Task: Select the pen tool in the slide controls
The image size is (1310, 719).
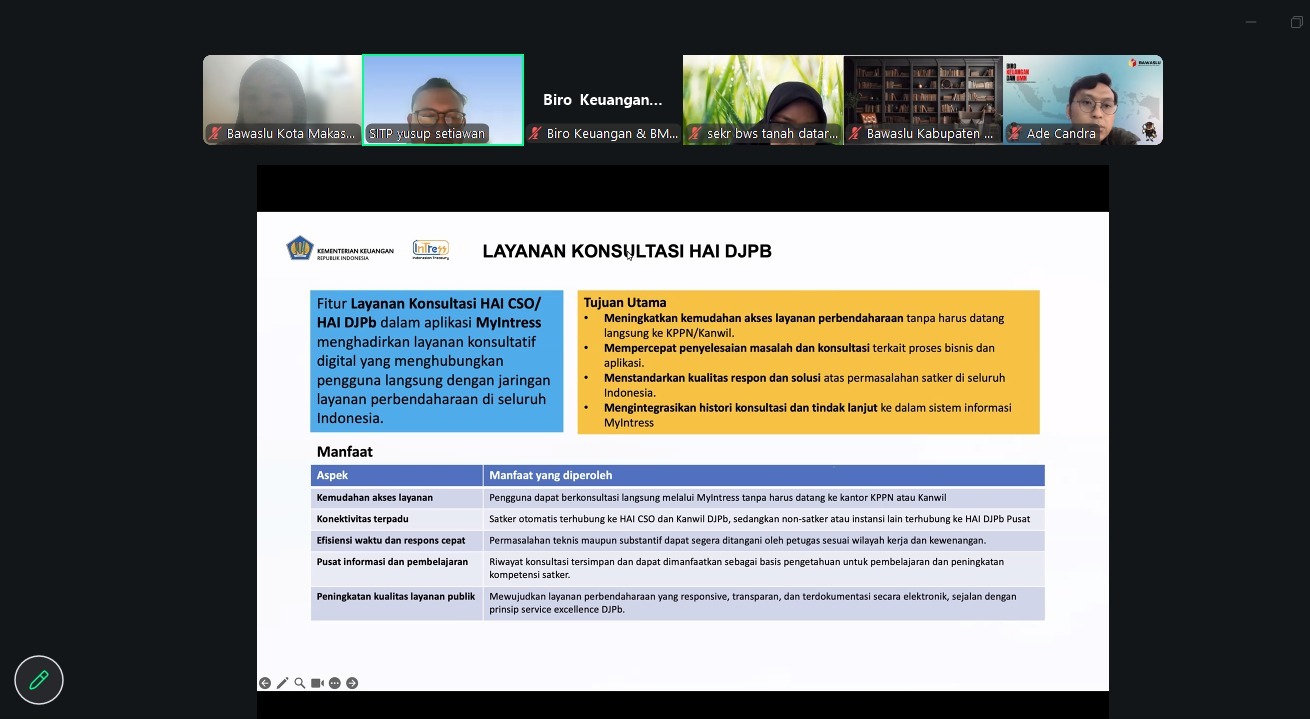Action: pyautogui.click(x=282, y=683)
